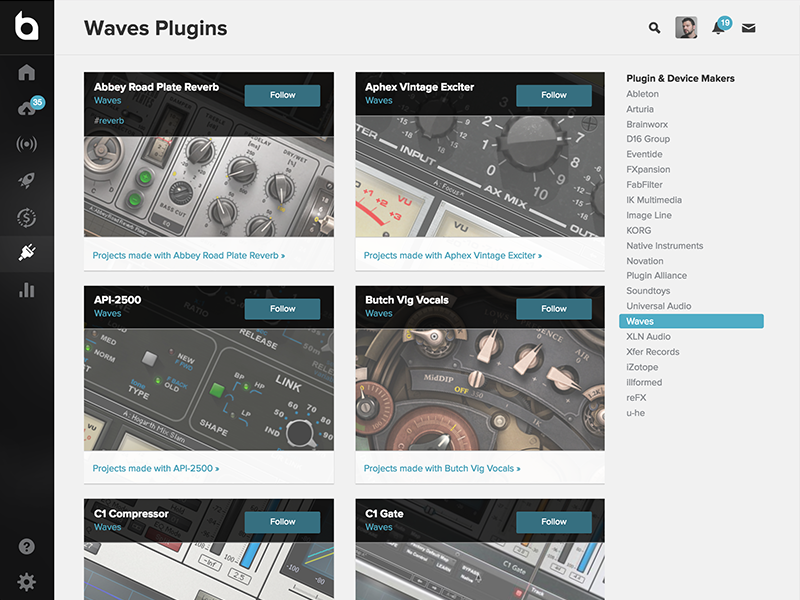Open the settings gear icon

pos(26,581)
